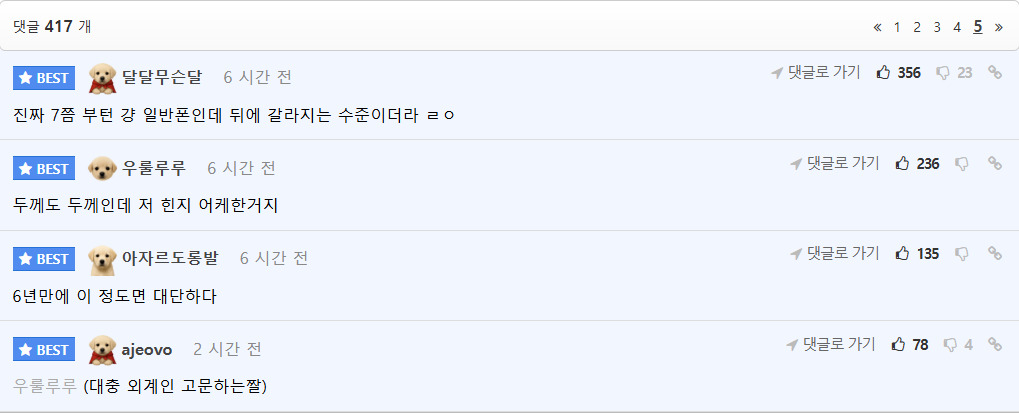Click link icon on 우룰루루's comment
Image resolution: width=1019 pixels, height=413 pixels.
point(994,164)
